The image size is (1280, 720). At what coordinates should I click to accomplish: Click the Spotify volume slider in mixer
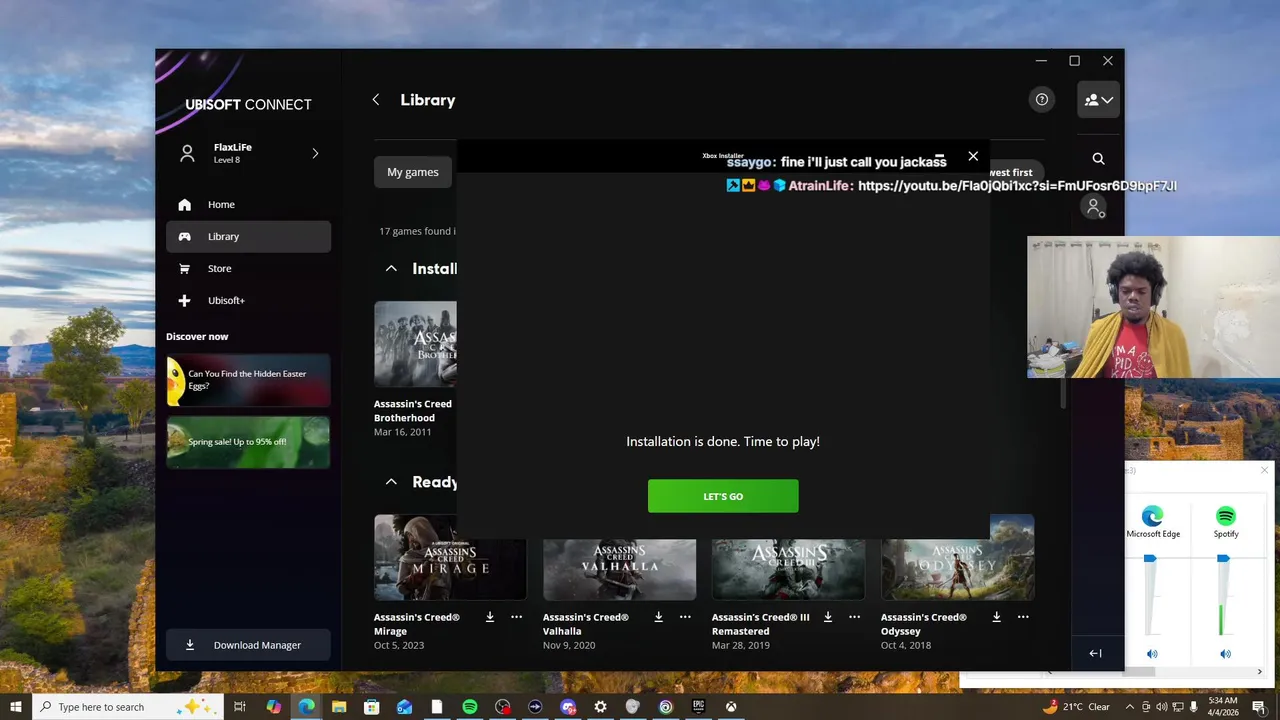pyautogui.click(x=1224, y=558)
